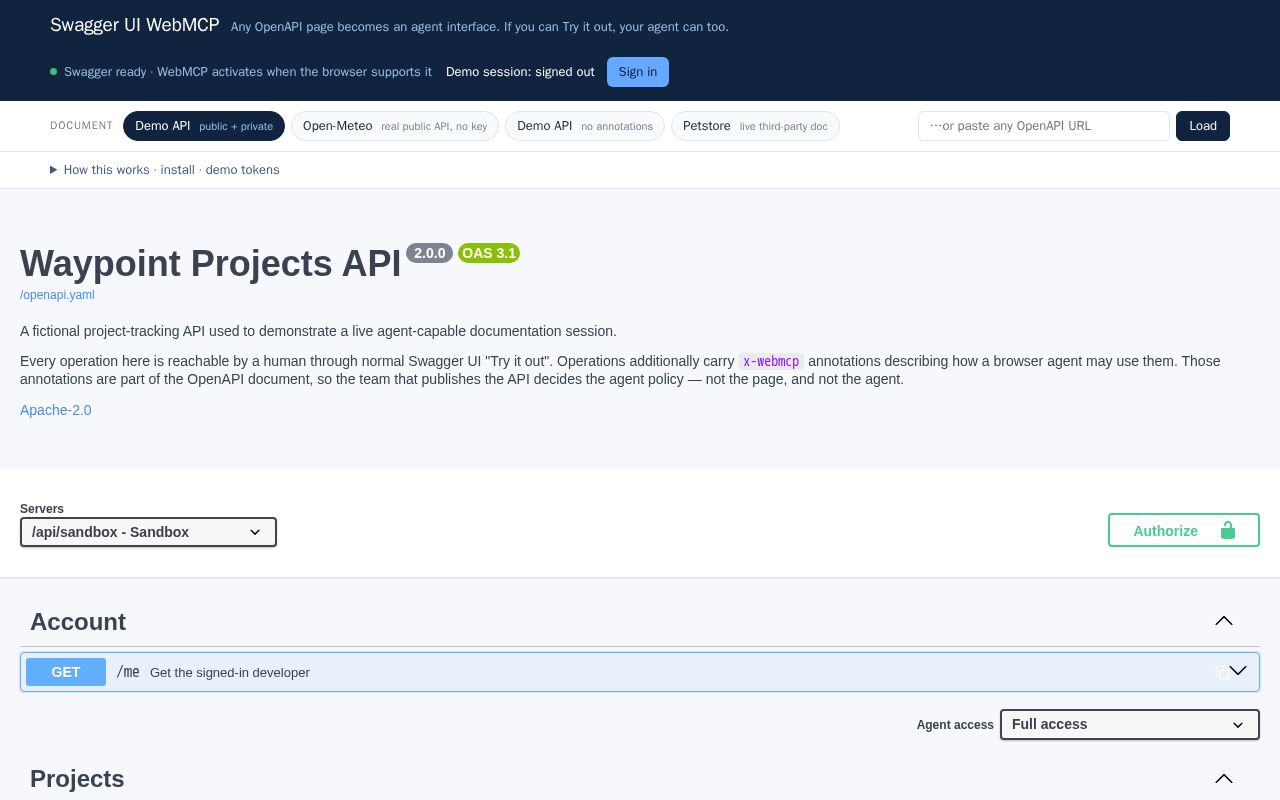Collapse the Account section chevron
Image resolution: width=1280 pixels, height=800 pixels.
pyautogui.click(x=1224, y=621)
